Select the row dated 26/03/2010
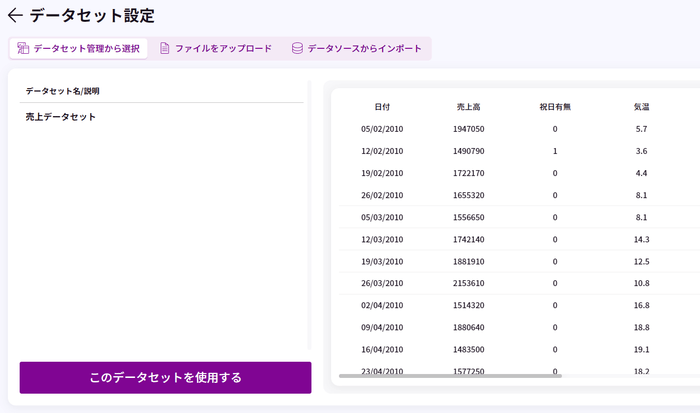Viewport: 700px width, 413px height. (x=383, y=283)
